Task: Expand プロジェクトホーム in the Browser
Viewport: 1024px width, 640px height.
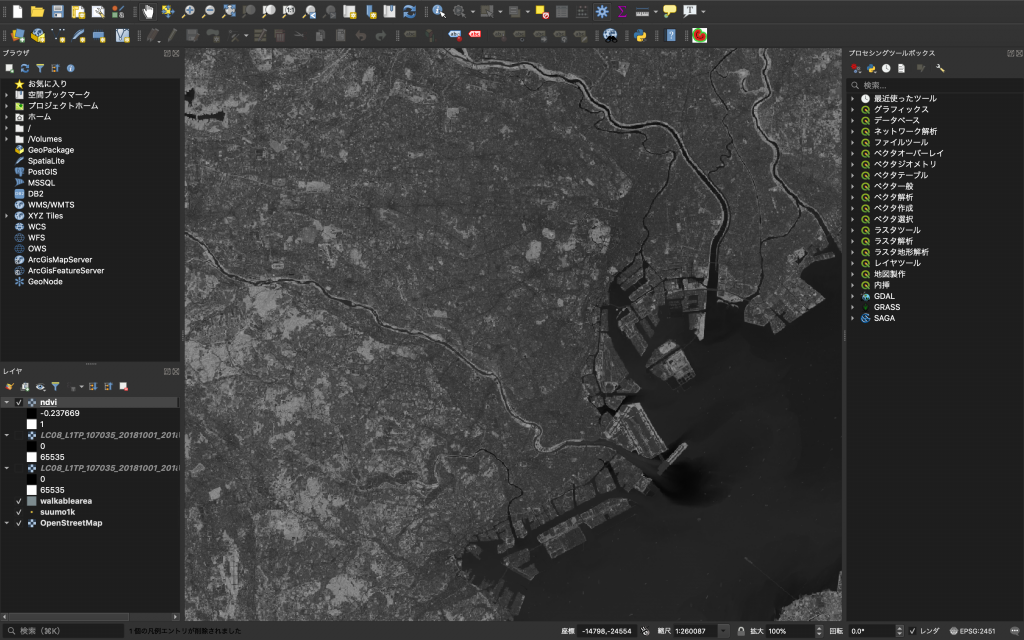Action: tap(7, 106)
